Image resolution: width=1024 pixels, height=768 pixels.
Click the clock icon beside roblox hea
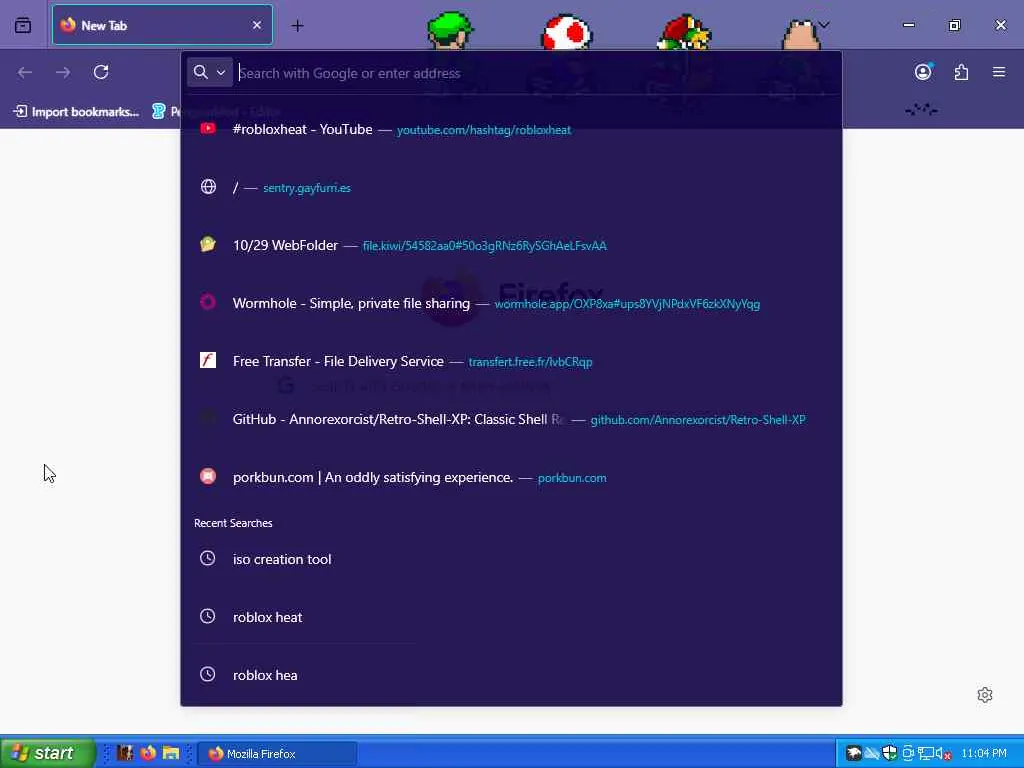pos(208,674)
